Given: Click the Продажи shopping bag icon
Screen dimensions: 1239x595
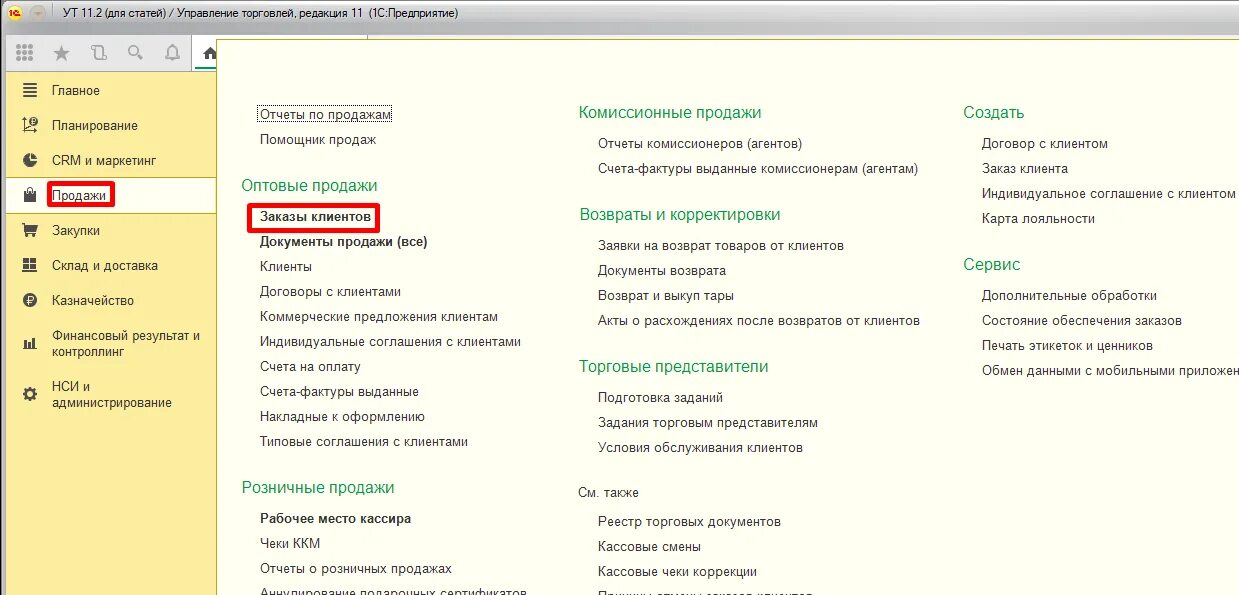Looking at the screenshot, I should (x=30, y=195).
